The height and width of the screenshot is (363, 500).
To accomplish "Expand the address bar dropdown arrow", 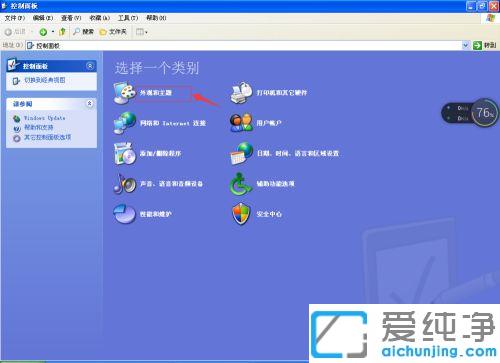I will (x=466, y=45).
